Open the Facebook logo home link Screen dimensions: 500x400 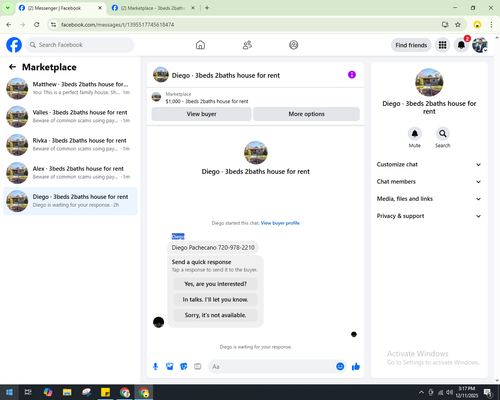pyautogui.click(x=14, y=45)
